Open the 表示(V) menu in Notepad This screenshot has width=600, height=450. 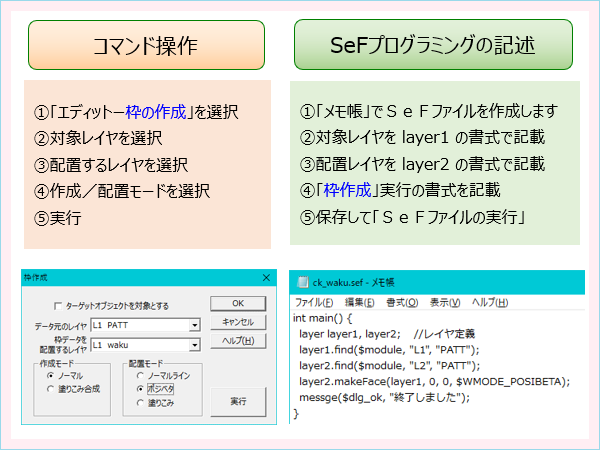(x=445, y=302)
